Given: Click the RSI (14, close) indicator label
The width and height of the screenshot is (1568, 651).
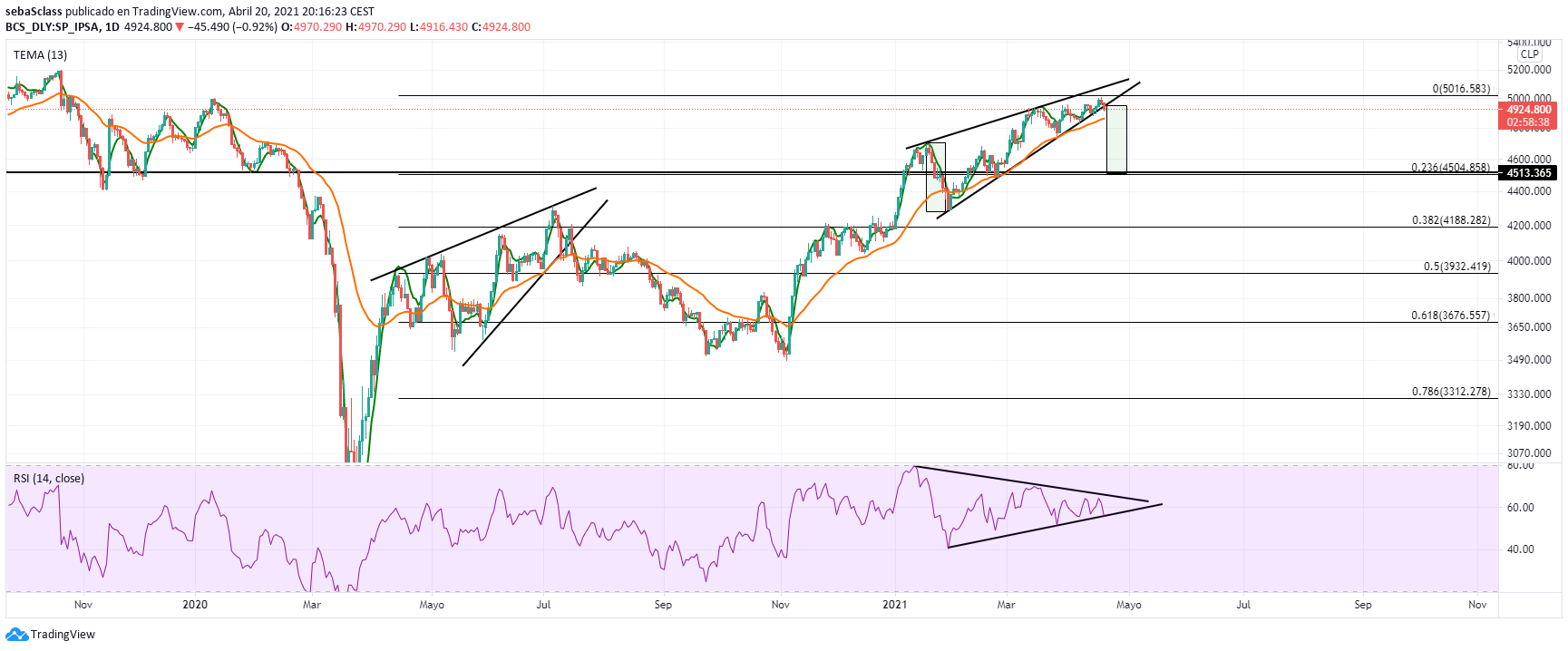Looking at the screenshot, I should (x=49, y=478).
